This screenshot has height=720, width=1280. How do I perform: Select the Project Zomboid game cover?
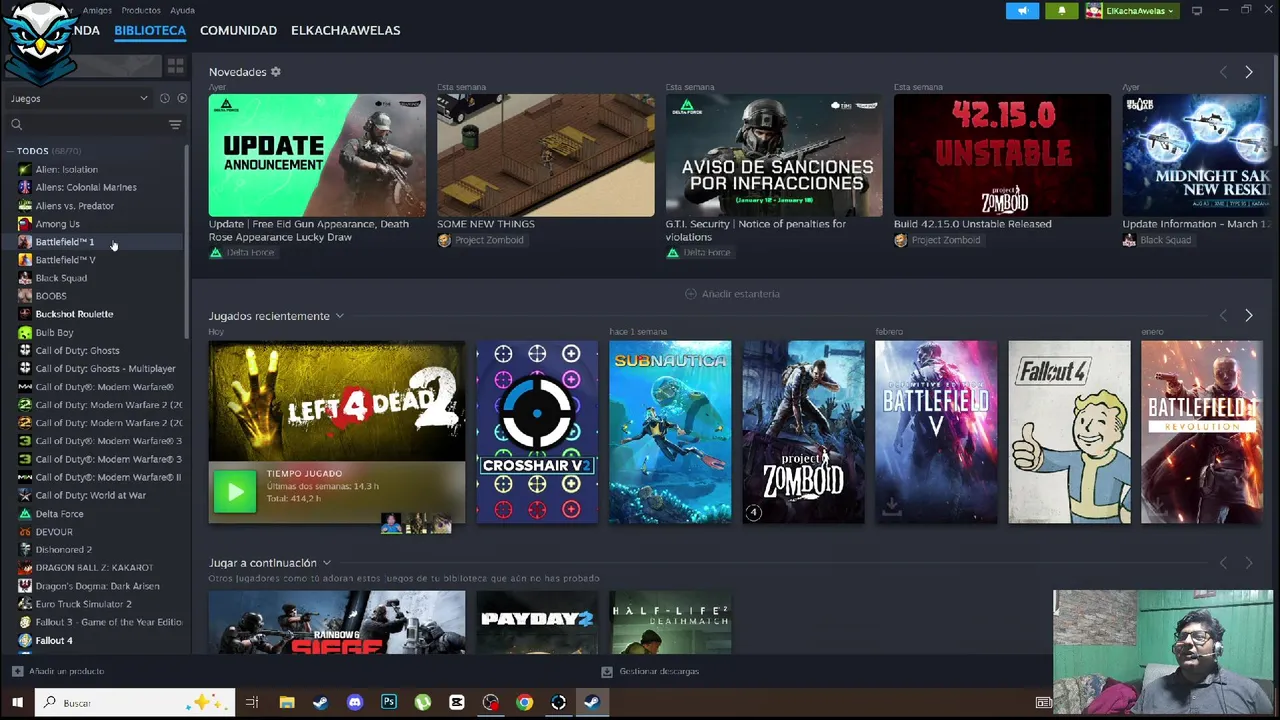tap(804, 432)
